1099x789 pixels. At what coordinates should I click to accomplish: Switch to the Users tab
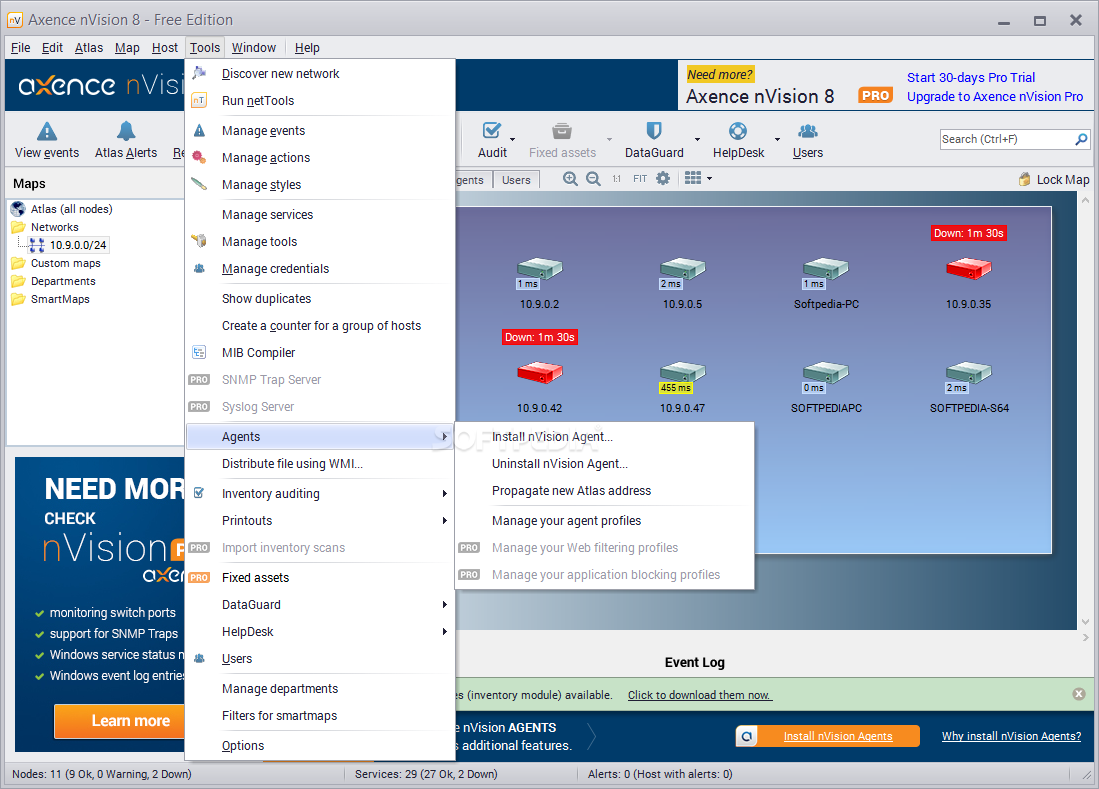pyautogui.click(x=516, y=180)
